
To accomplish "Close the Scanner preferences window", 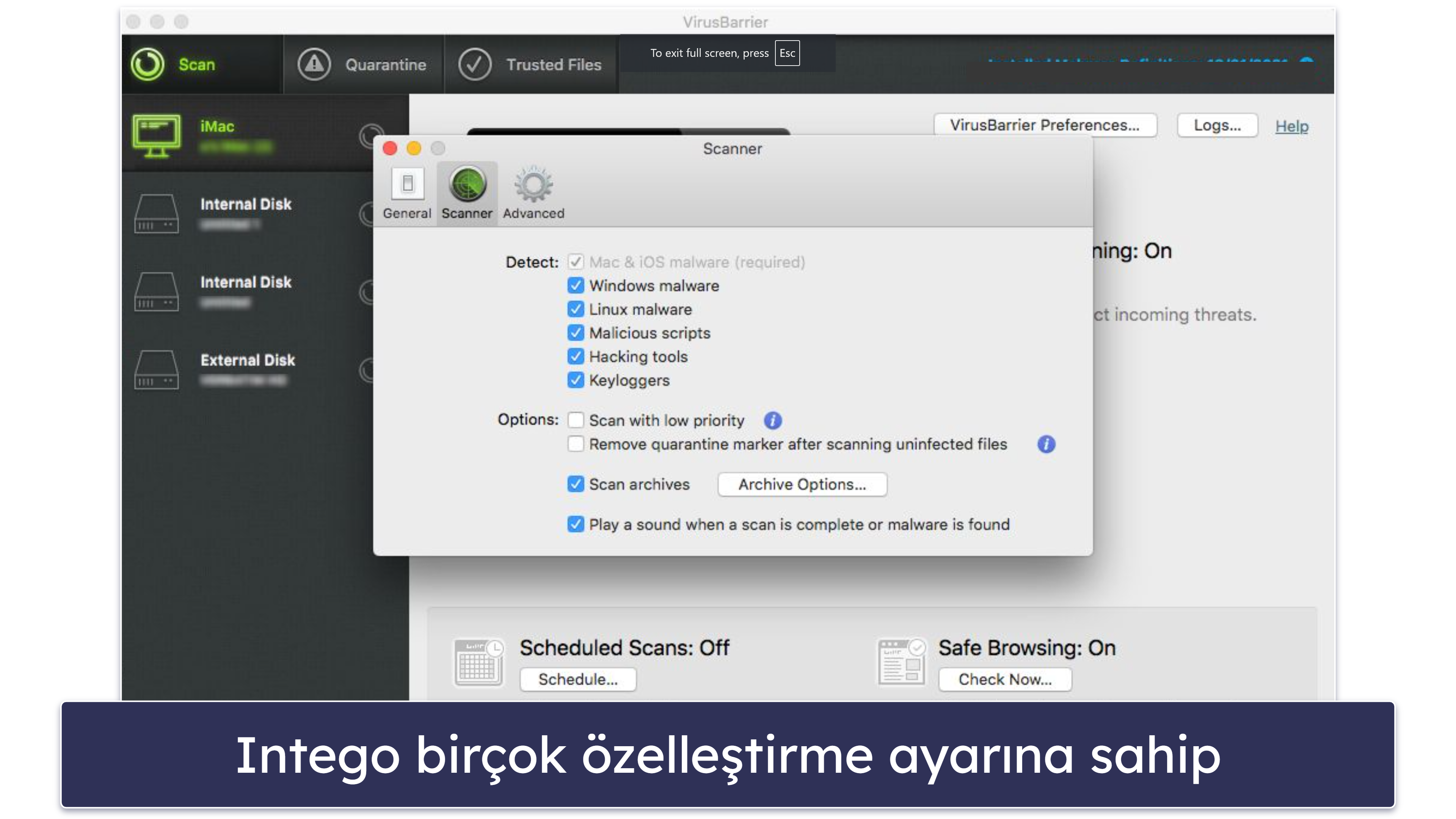I will (390, 149).
